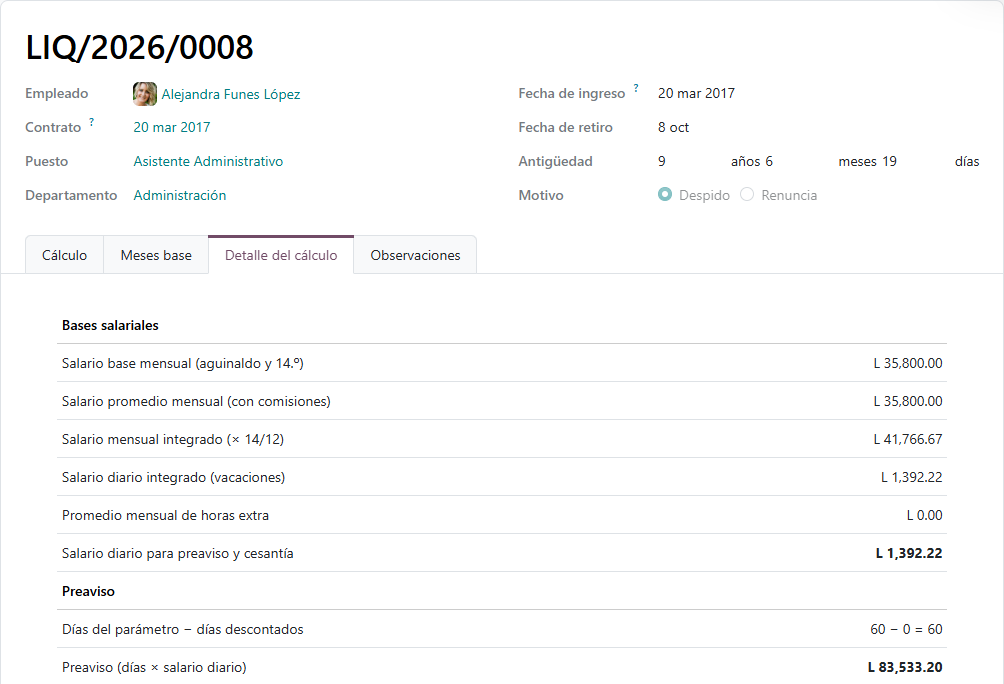This screenshot has width=1004, height=684.
Task: Click the Antigüedad months value 6
Action: 769,161
